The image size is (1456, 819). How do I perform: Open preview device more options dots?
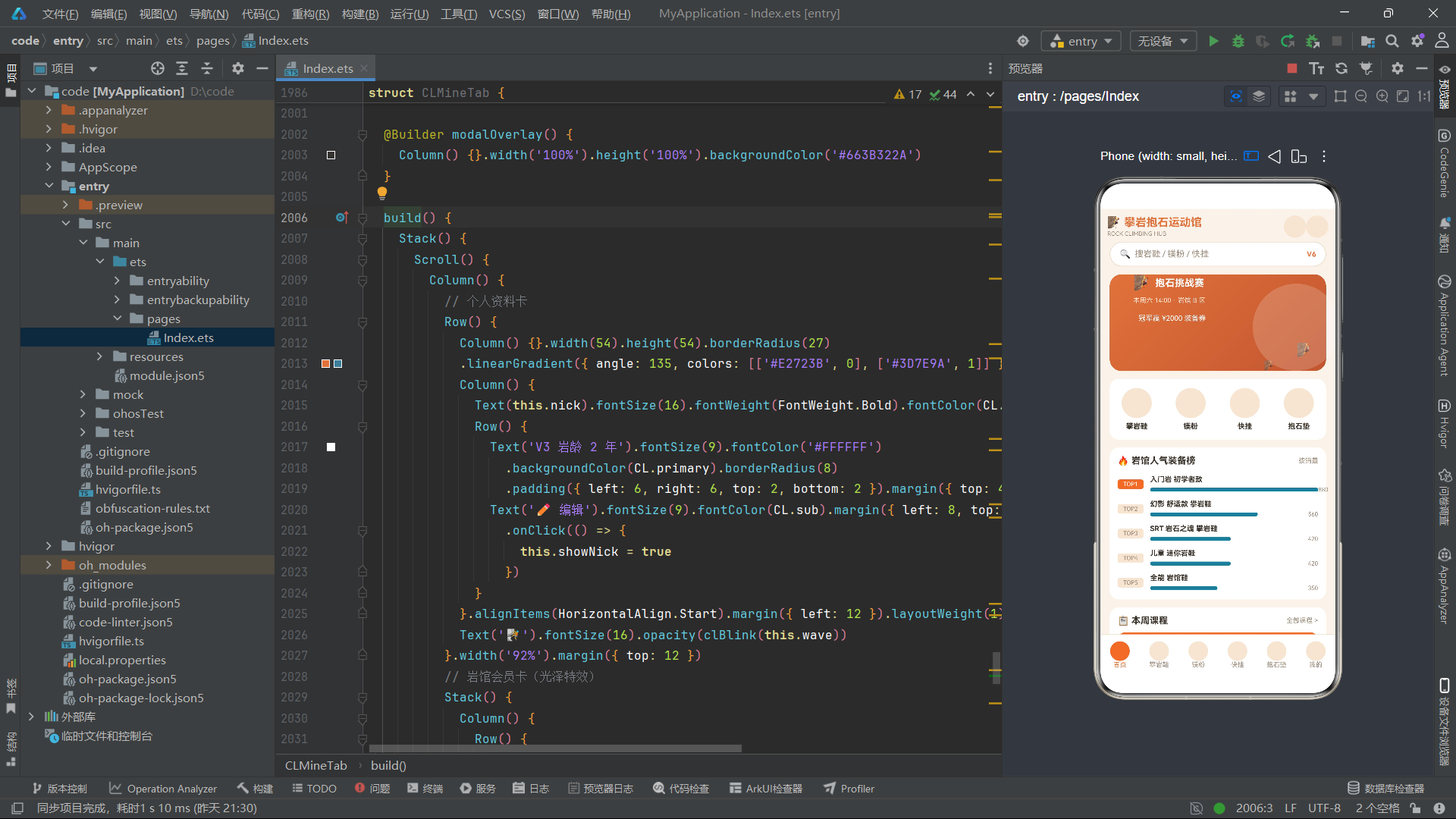1324,156
